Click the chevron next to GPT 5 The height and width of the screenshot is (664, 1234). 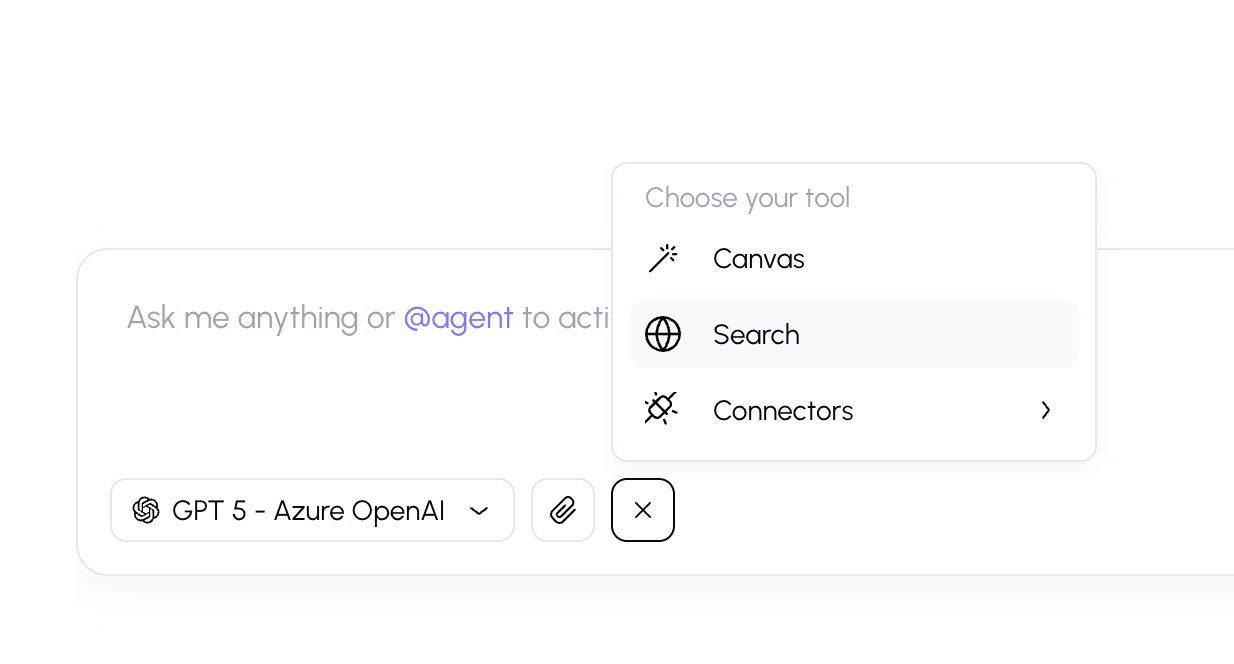coord(479,511)
